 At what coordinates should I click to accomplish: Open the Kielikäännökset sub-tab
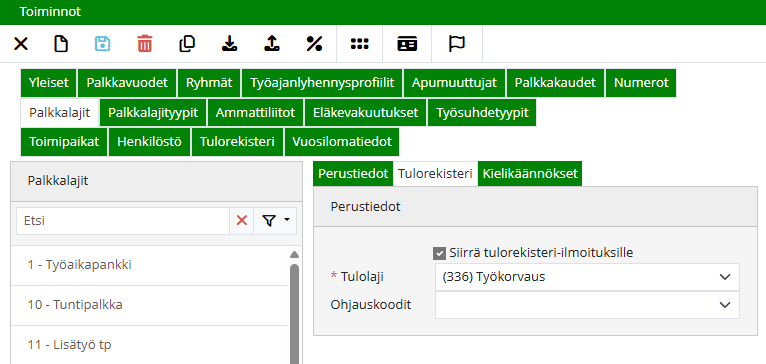click(x=530, y=173)
